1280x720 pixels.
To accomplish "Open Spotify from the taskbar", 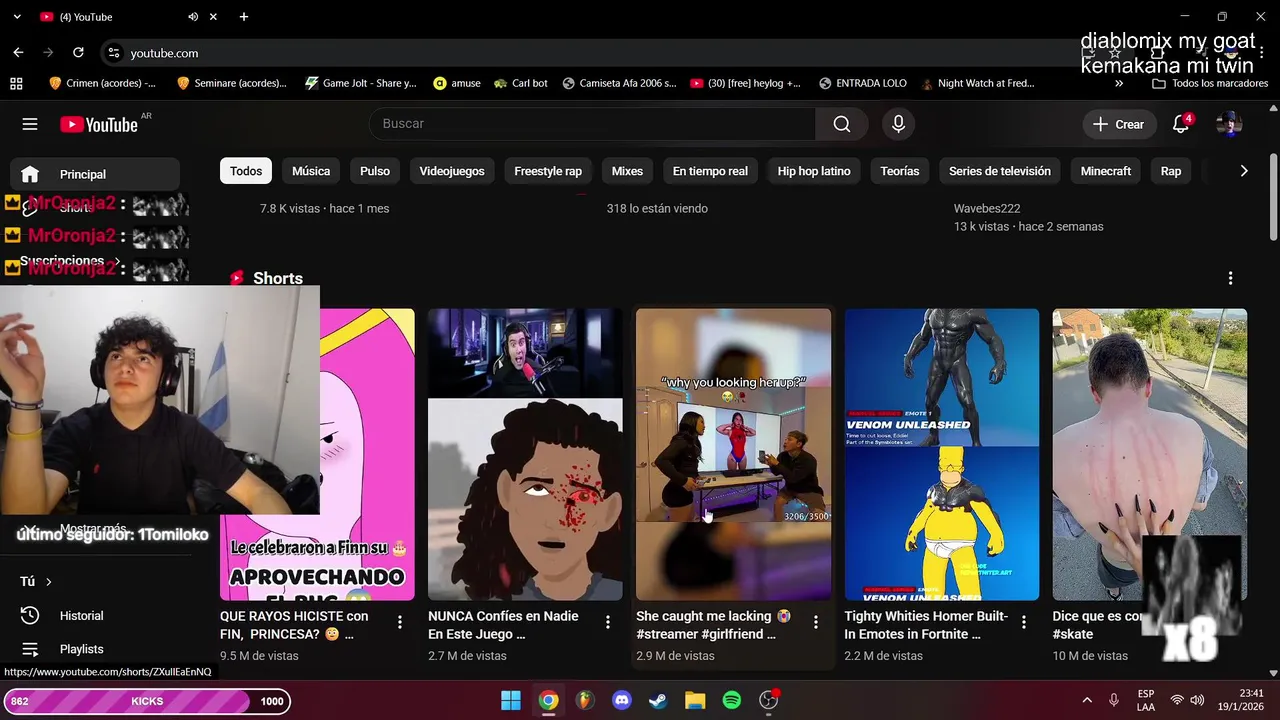I will coord(732,701).
